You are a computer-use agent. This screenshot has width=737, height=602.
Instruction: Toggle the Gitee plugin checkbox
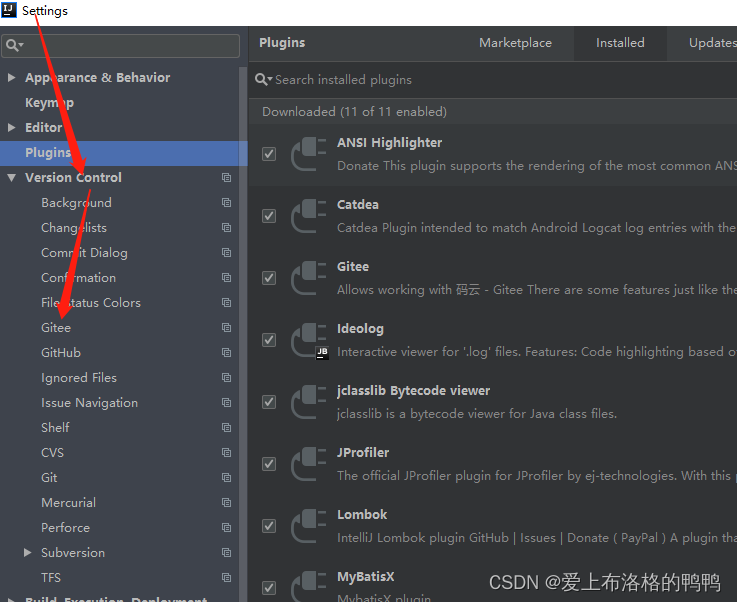[269, 278]
